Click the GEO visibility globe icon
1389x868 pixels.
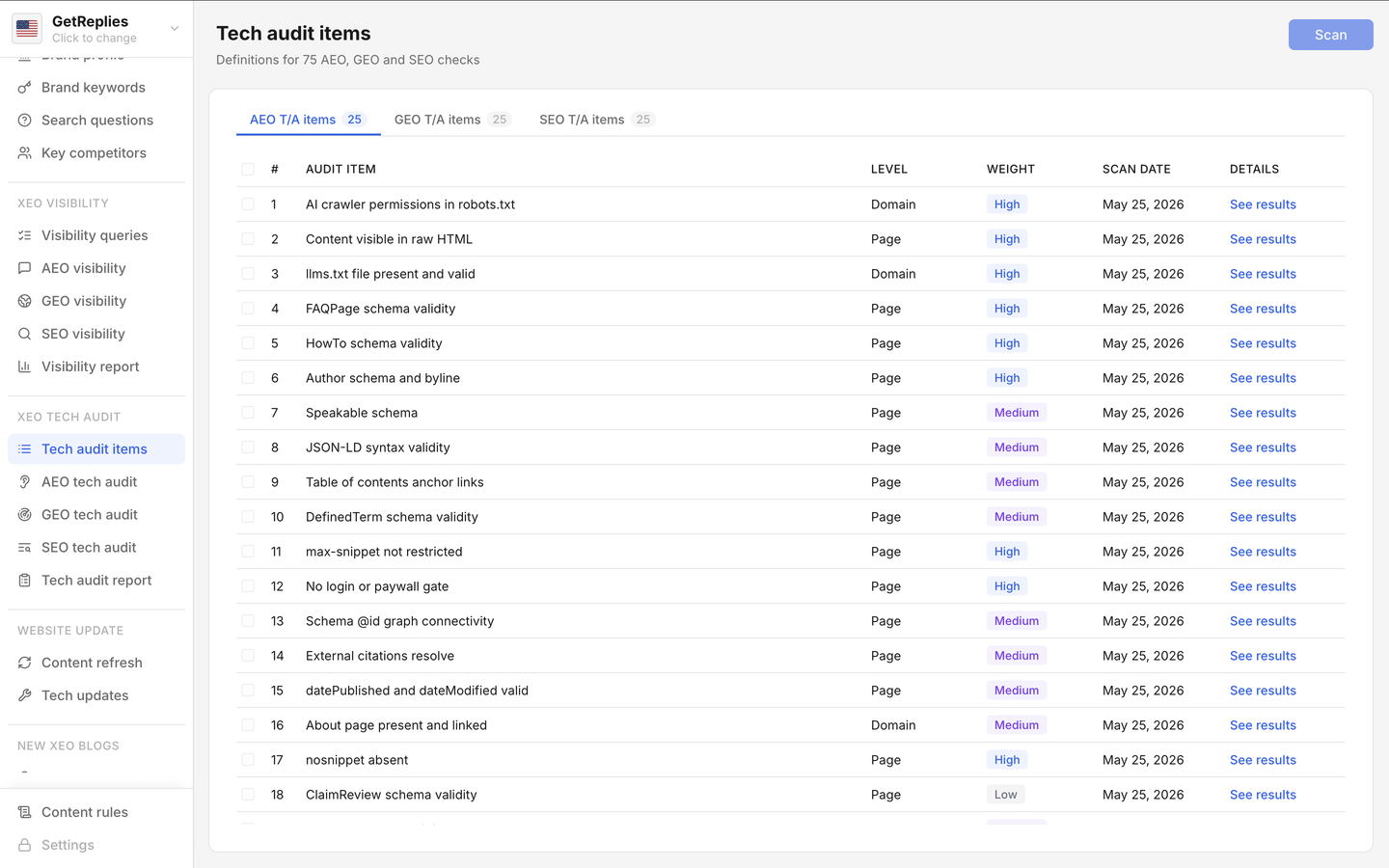[x=25, y=301]
